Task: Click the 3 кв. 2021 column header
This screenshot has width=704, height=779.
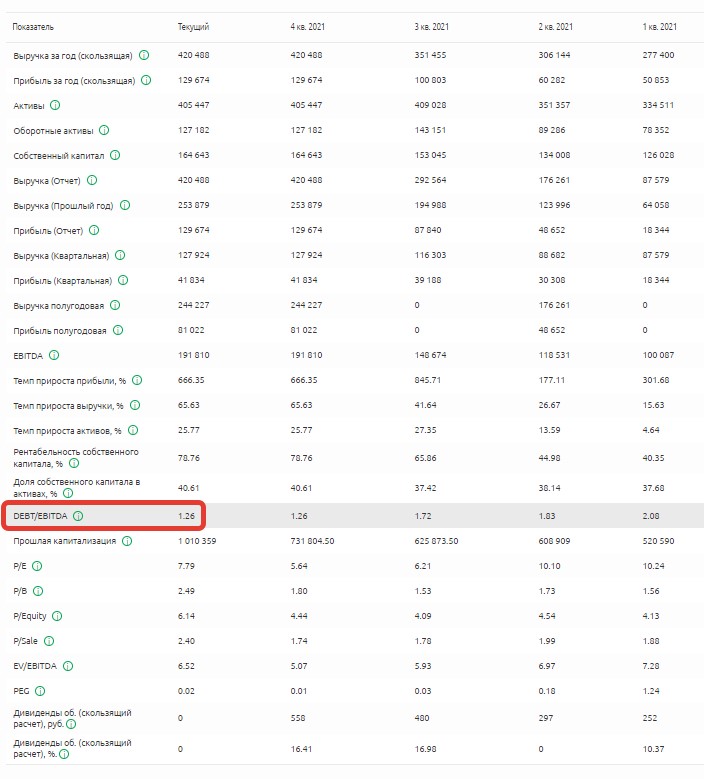Action: coord(431,26)
